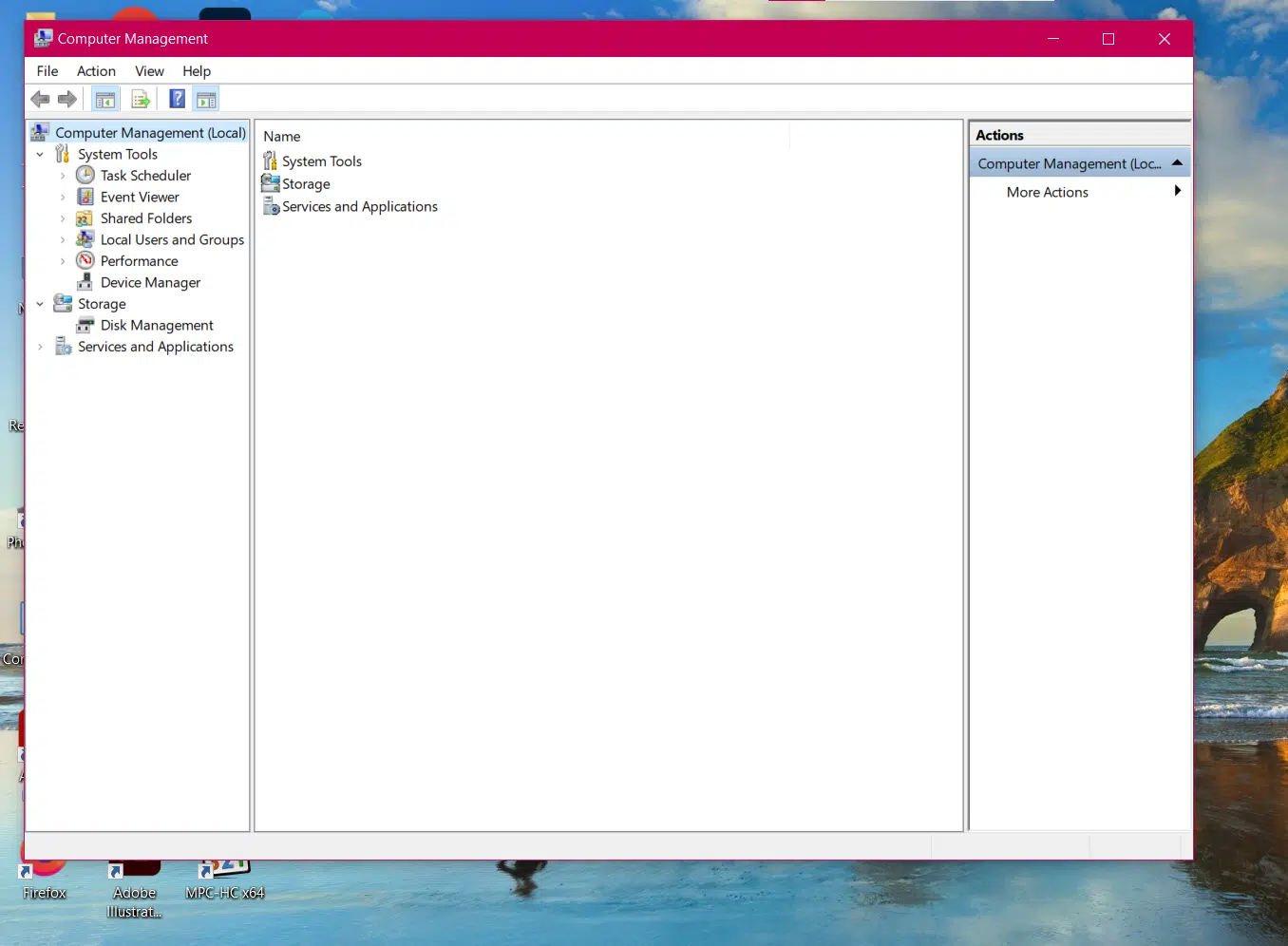This screenshot has width=1288, height=946.
Task: Expand the Event Viewer node
Action: tap(63, 197)
